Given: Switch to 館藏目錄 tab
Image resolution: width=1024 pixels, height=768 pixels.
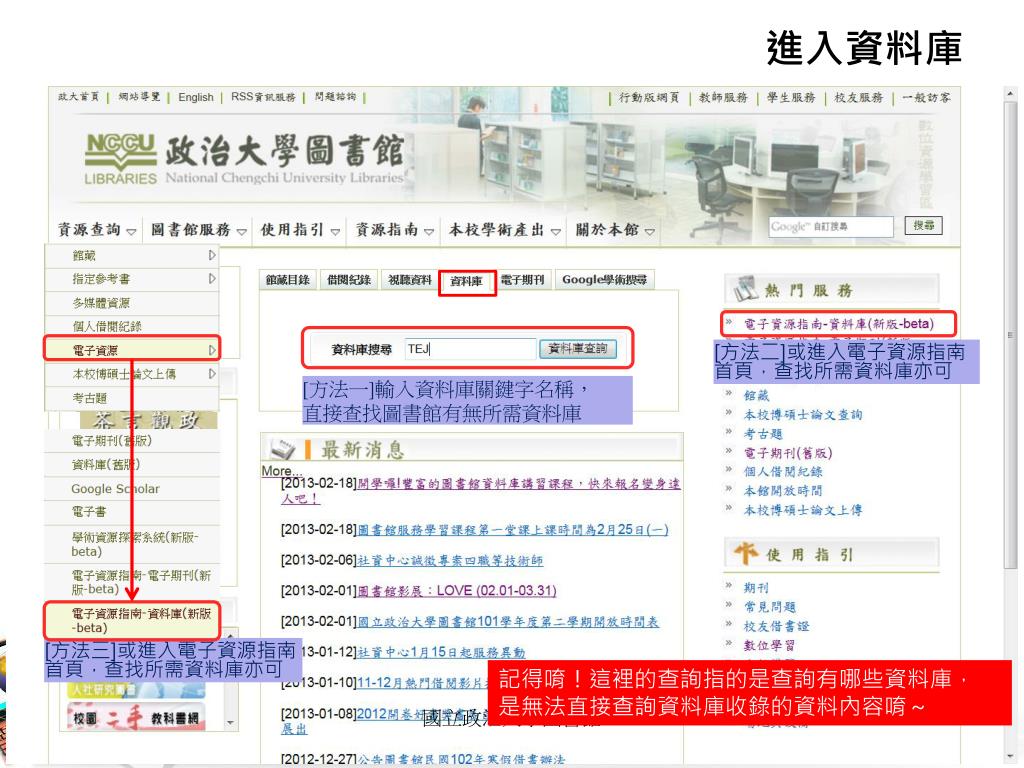Looking at the screenshot, I should (287, 280).
